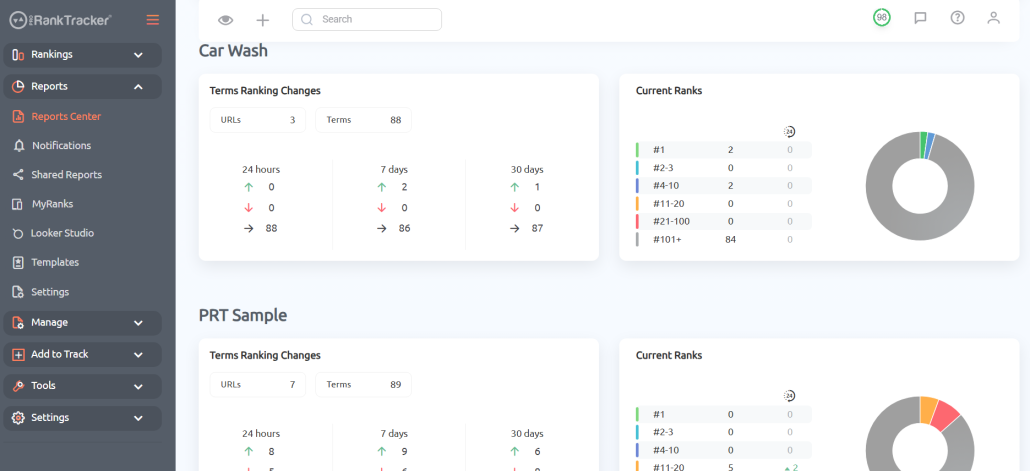Select Reports Center in sidebar
The image size is (1030, 471).
pos(66,116)
